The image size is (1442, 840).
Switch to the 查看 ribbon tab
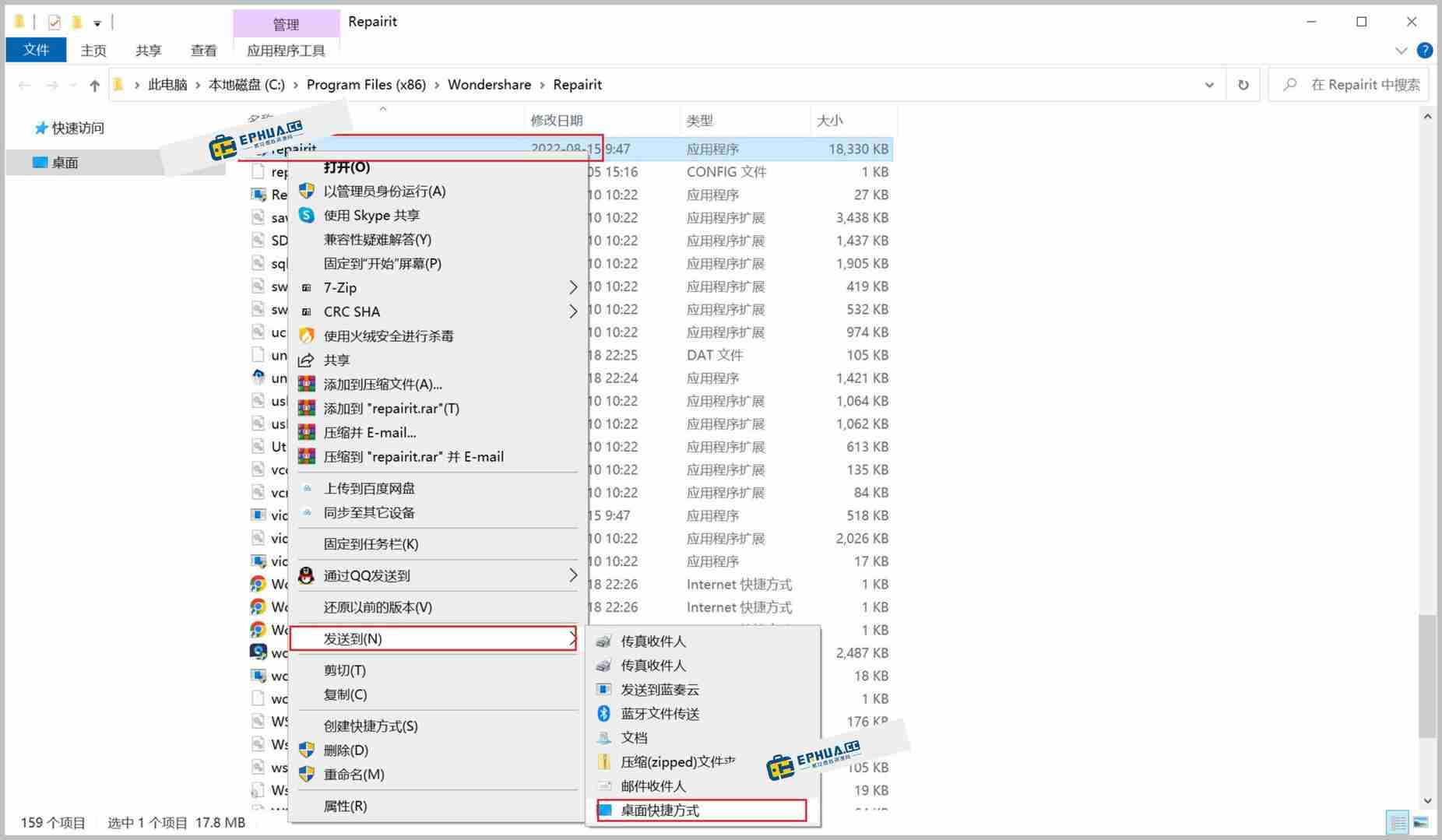point(203,51)
